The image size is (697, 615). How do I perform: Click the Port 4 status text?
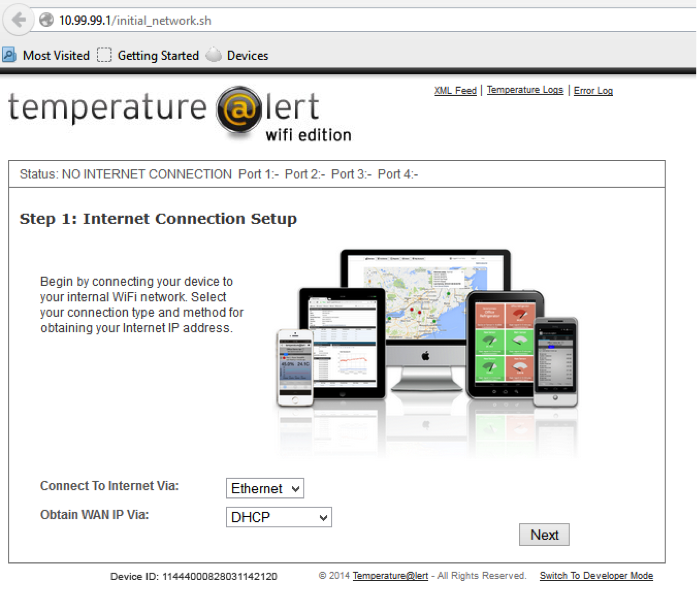tap(398, 174)
